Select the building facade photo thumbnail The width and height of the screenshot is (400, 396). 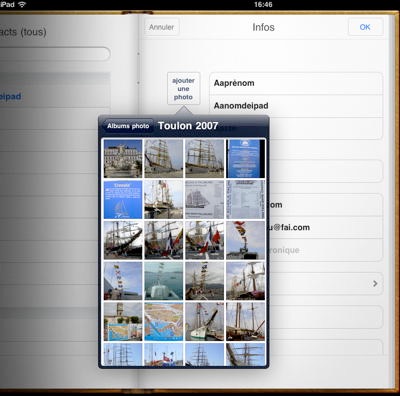pyautogui.click(x=123, y=159)
